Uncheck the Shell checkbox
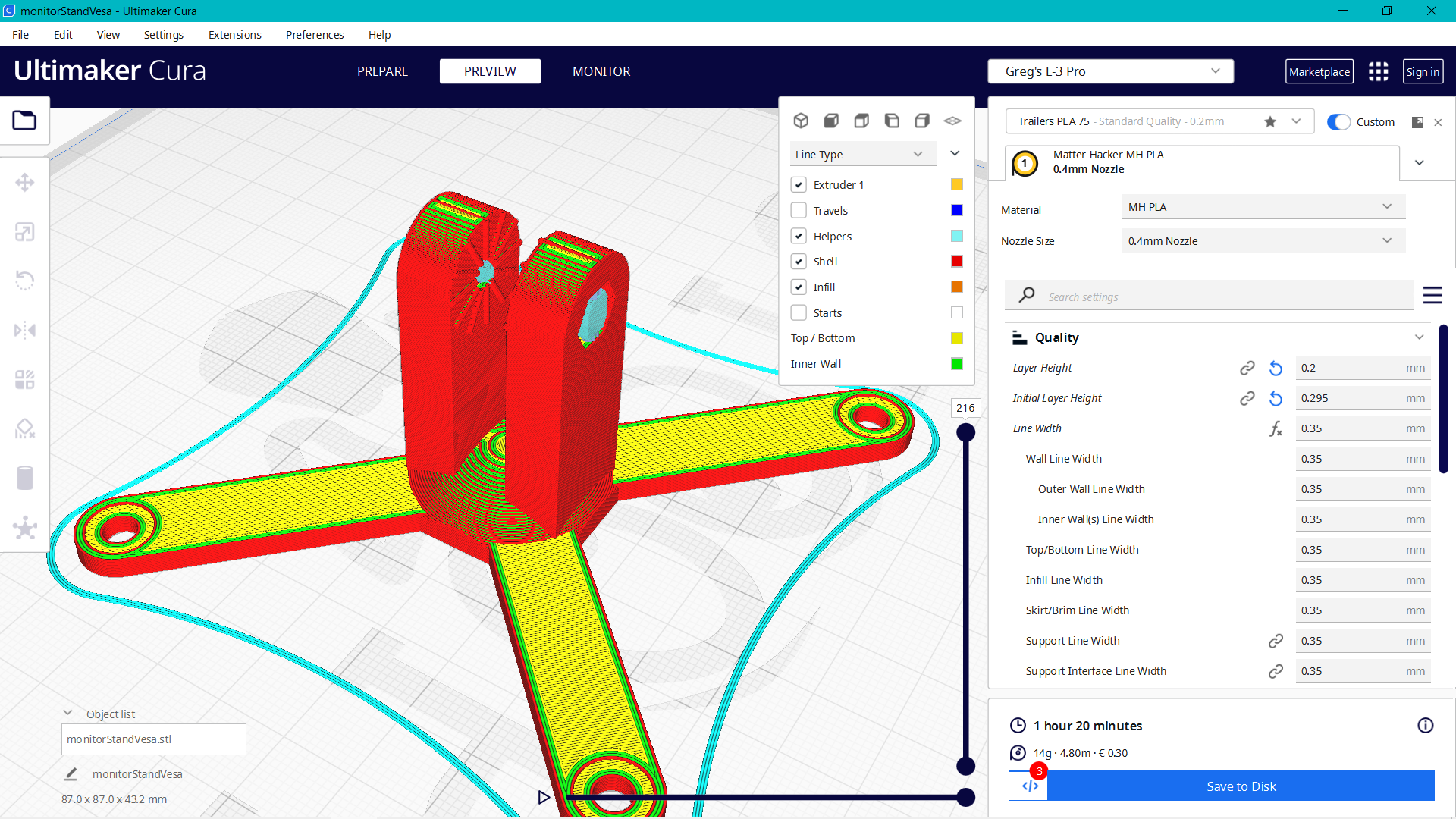The width and height of the screenshot is (1456, 819). (x=799, y=261)
